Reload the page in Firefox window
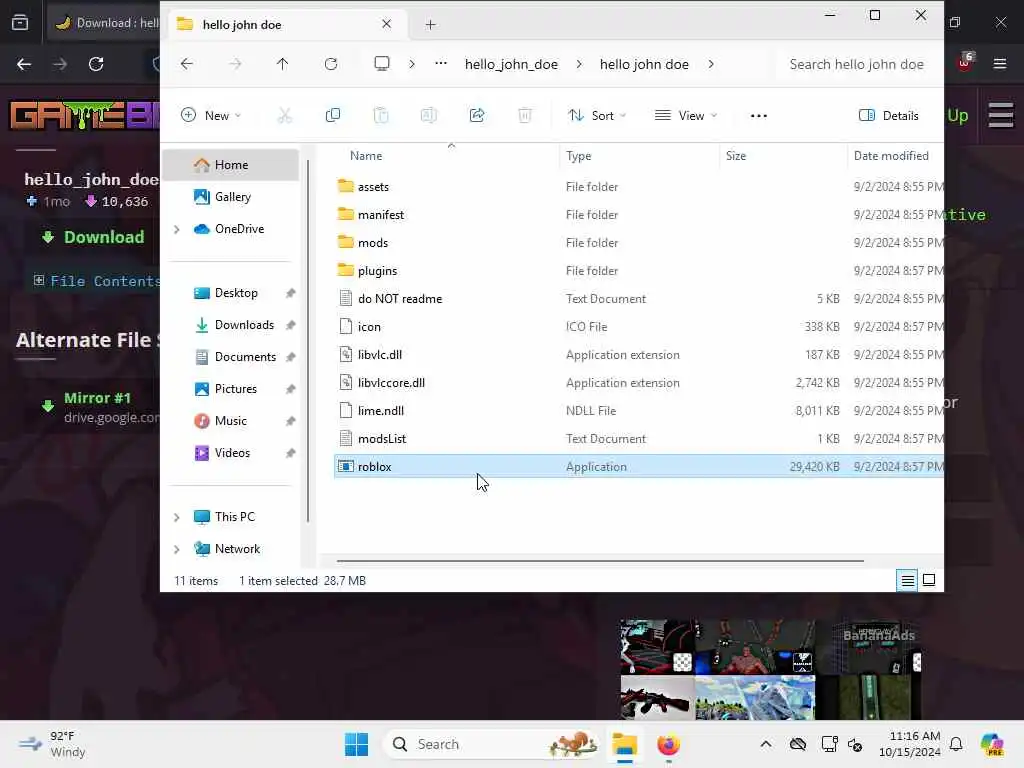Screen dimensions: 1024x768 [x=96, y=64]
